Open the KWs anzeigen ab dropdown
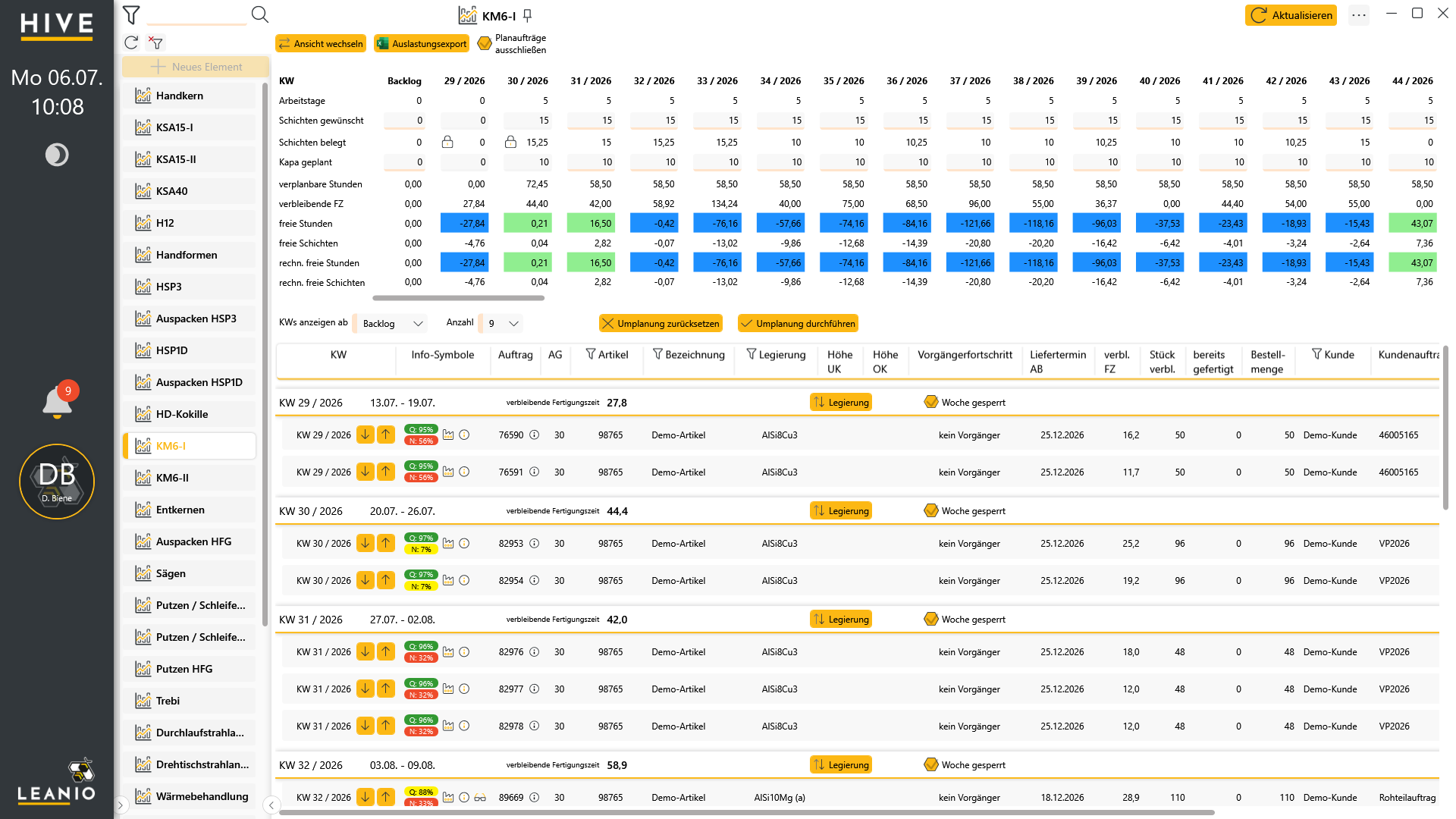This screenshot has width=1456, height=819. [x=391, y=324]
